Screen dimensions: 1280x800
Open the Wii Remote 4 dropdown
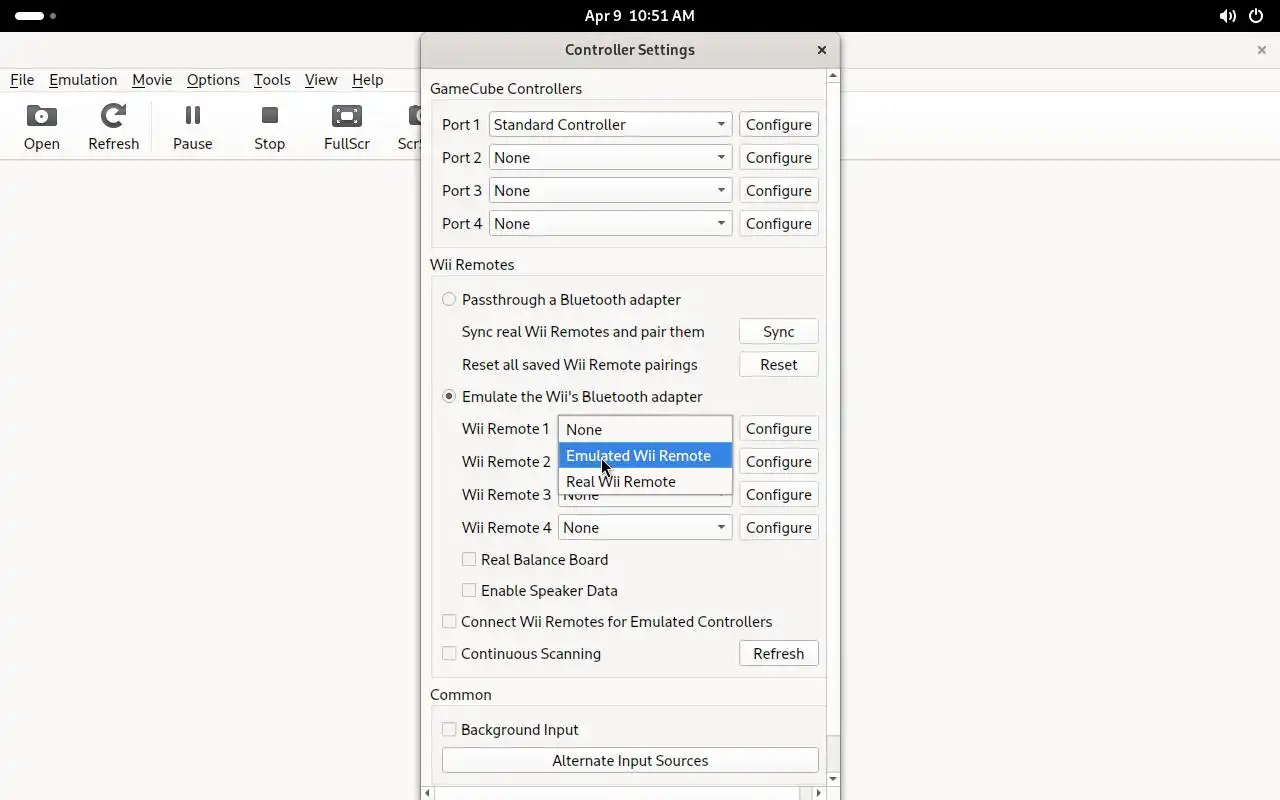[x=645, y=527]
